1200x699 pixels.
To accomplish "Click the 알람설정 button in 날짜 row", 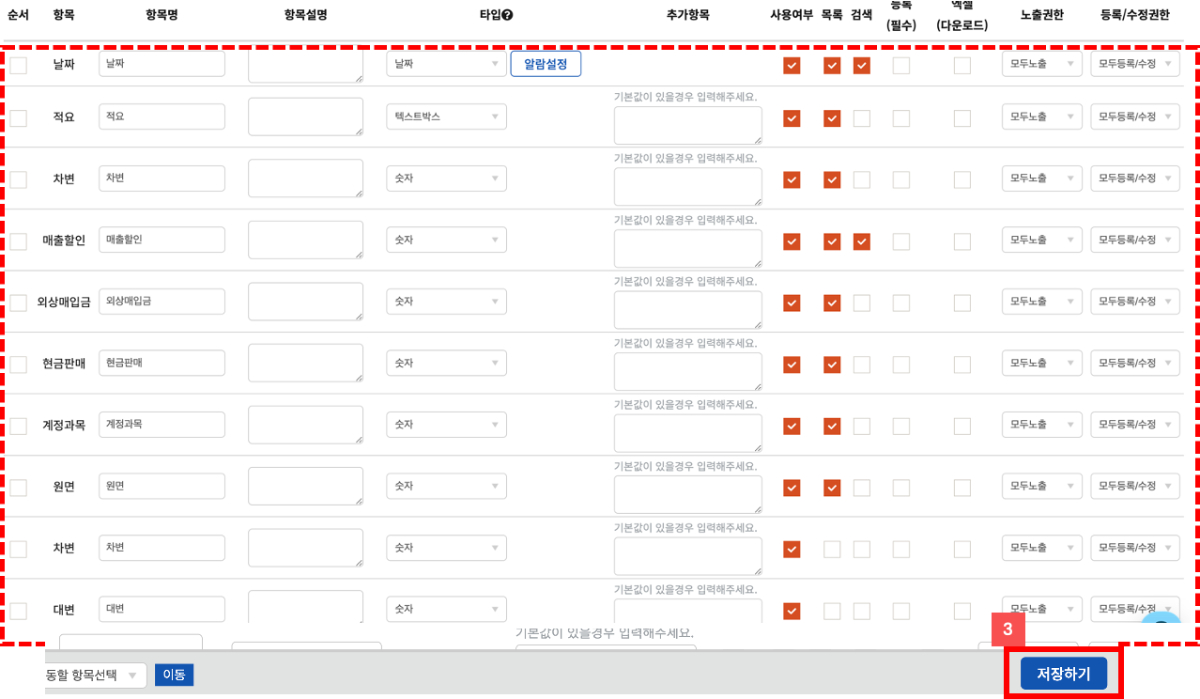I will (546, 64).
